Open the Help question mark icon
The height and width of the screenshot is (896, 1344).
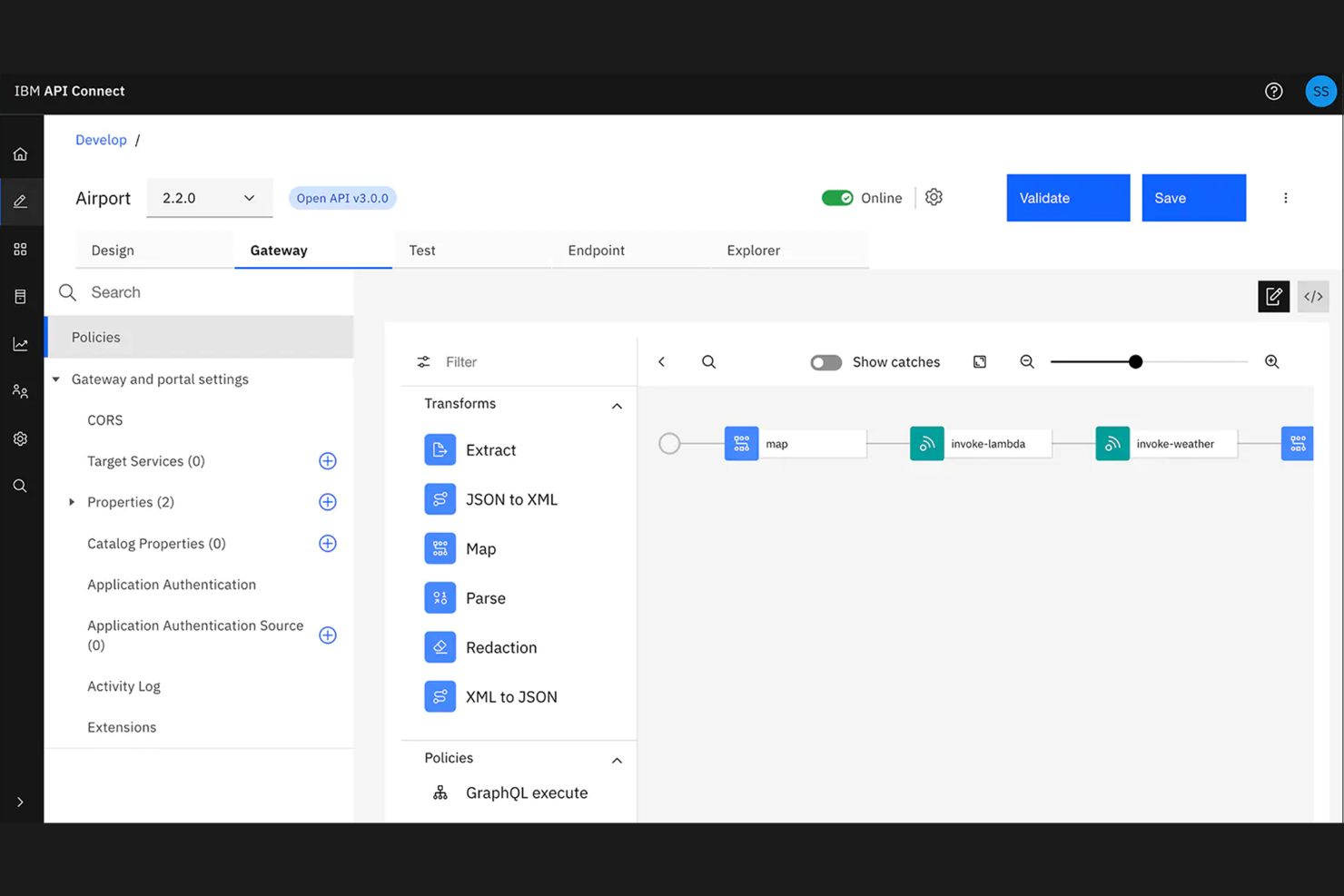click(x=1273, y=91)
